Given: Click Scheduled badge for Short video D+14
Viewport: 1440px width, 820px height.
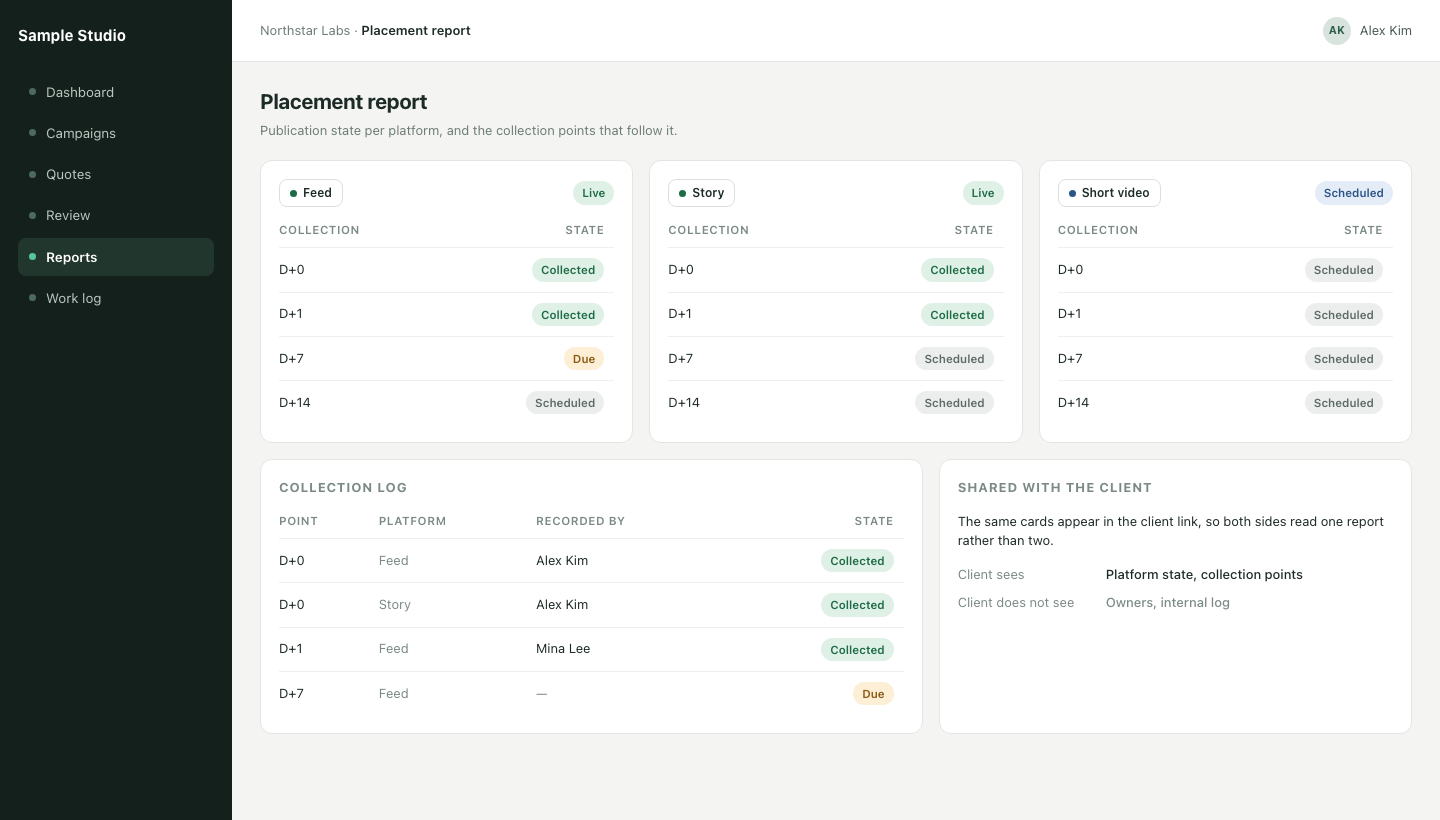Looking at the screenshot, I should [x=1344, y=403].
